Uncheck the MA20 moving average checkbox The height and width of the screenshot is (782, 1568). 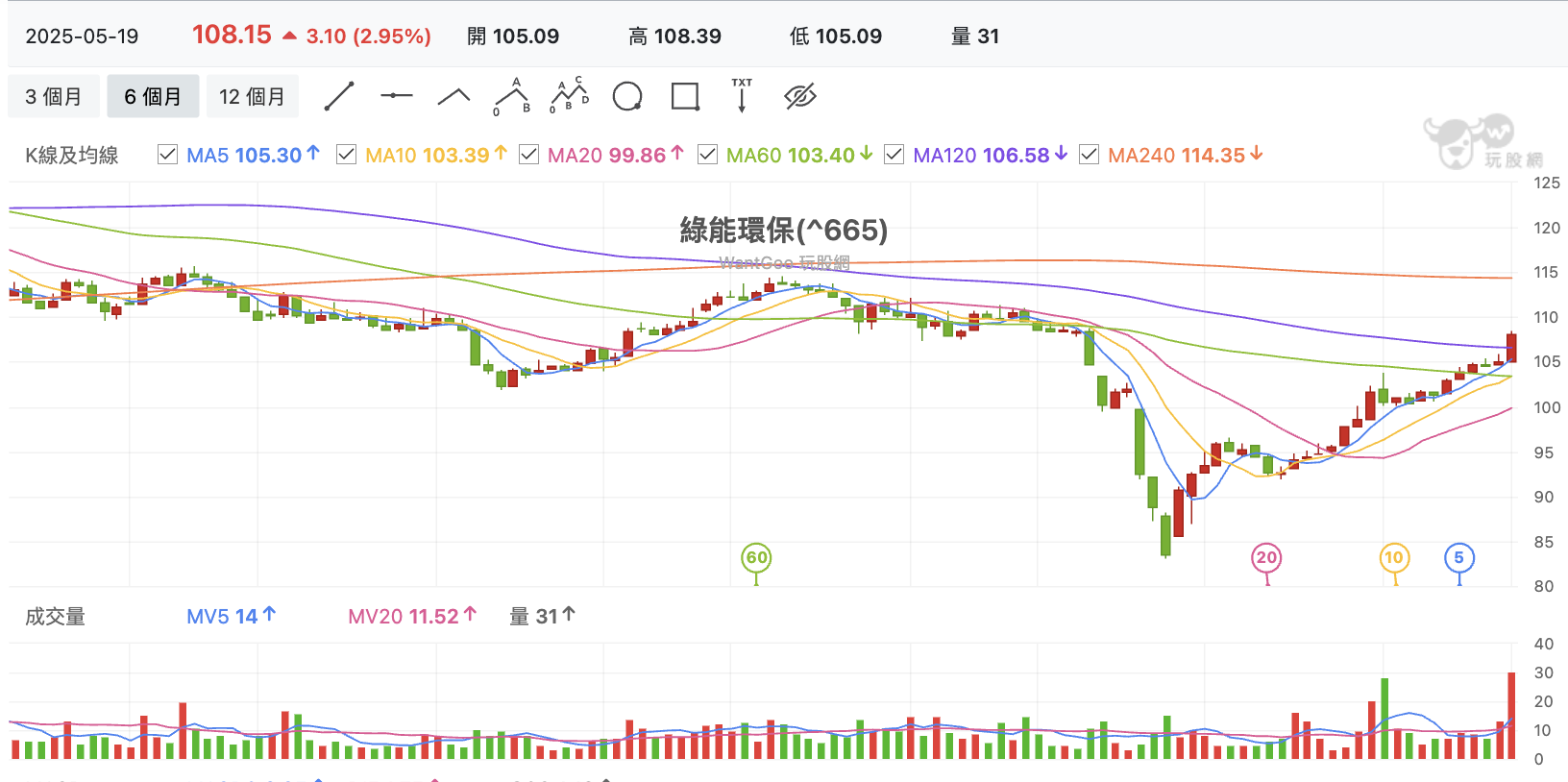[528, 155]
